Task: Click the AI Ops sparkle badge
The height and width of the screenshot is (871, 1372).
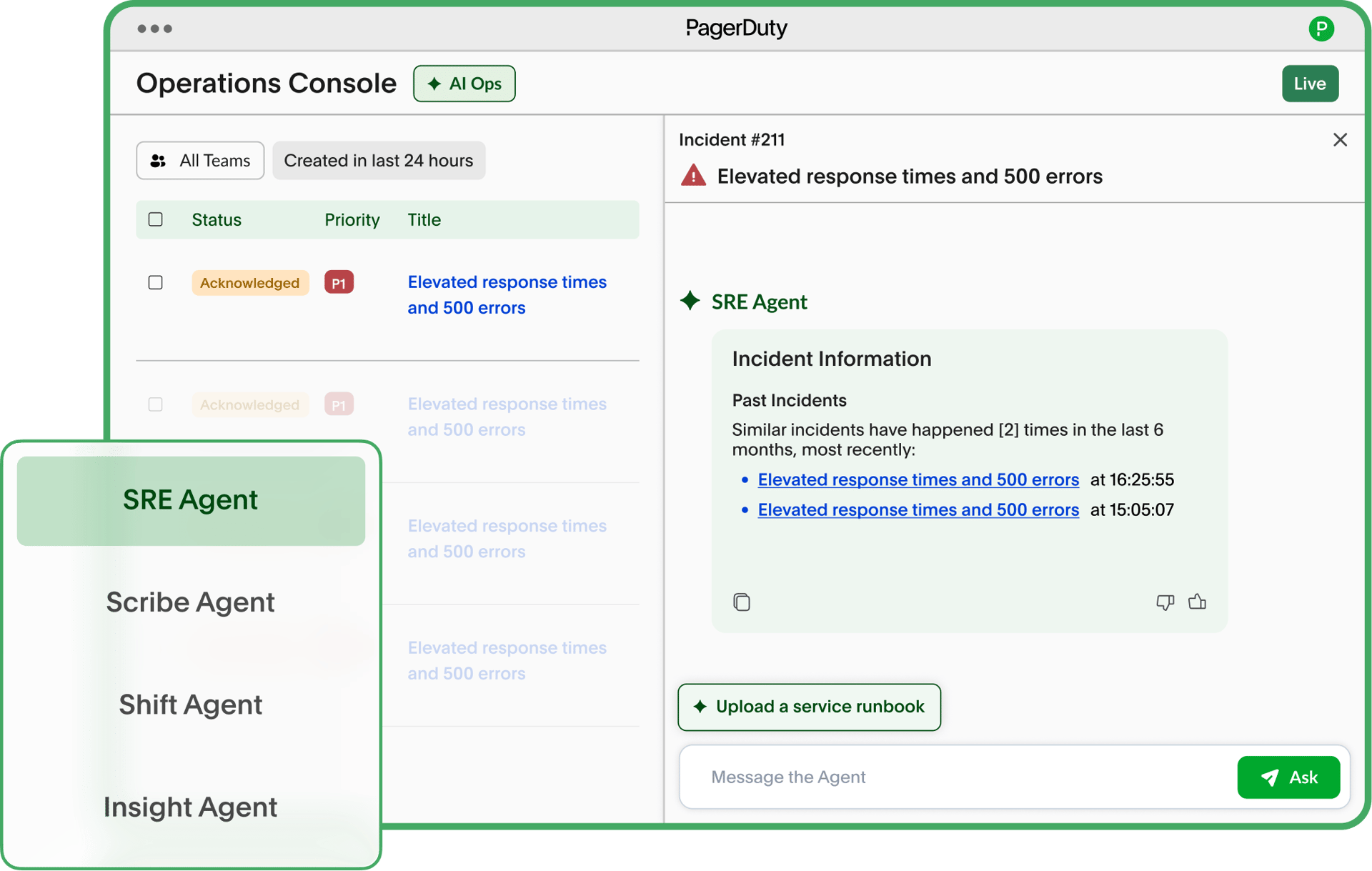Action: point(464,83)
